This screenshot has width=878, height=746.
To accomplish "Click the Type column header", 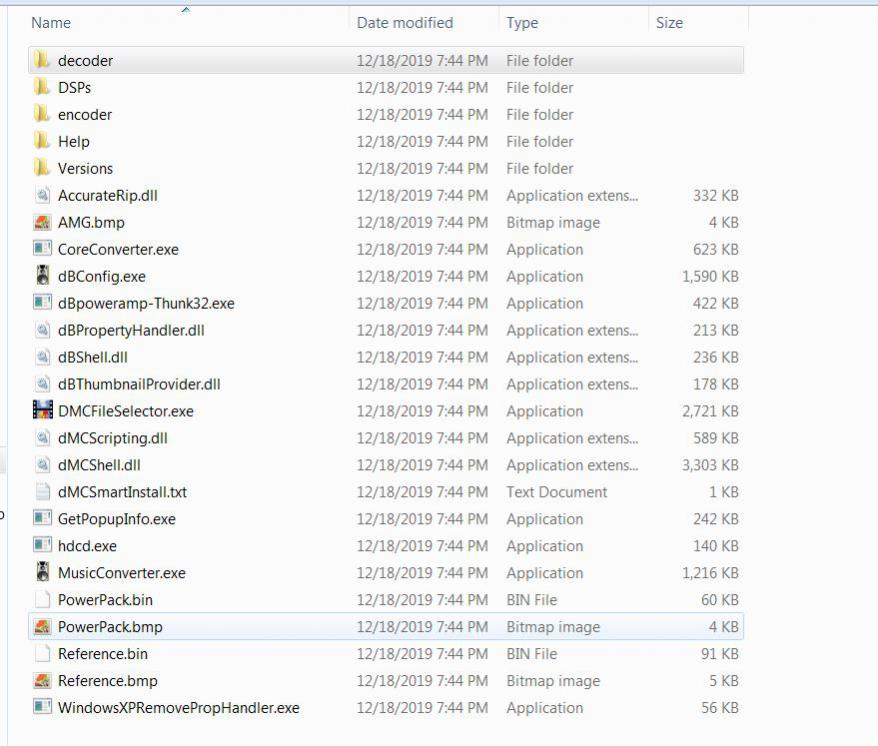I will (x=522, y=22).
